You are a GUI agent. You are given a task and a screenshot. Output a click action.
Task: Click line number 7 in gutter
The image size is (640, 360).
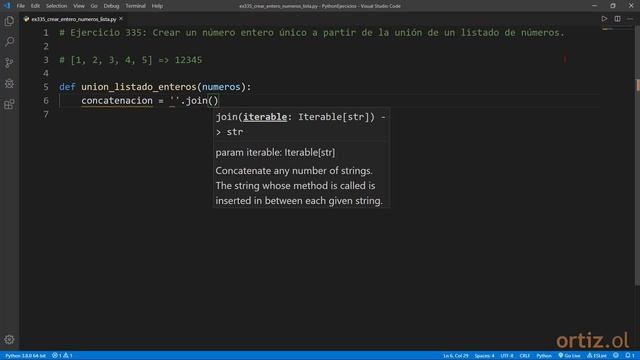pos(46,114)
